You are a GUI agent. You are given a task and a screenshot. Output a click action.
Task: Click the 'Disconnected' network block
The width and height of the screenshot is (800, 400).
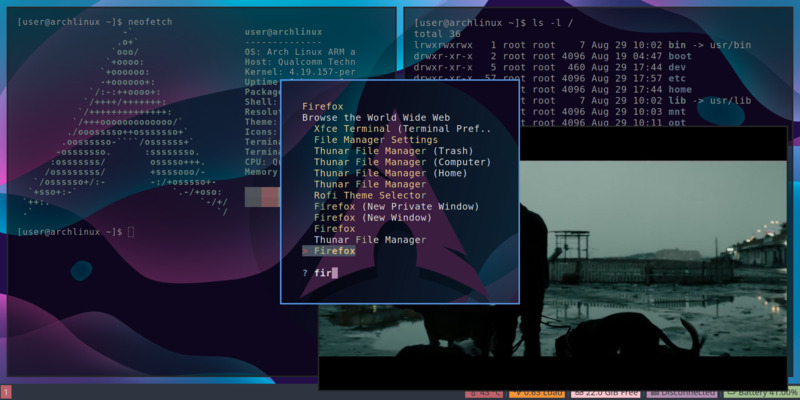click(x=682, y=394)
